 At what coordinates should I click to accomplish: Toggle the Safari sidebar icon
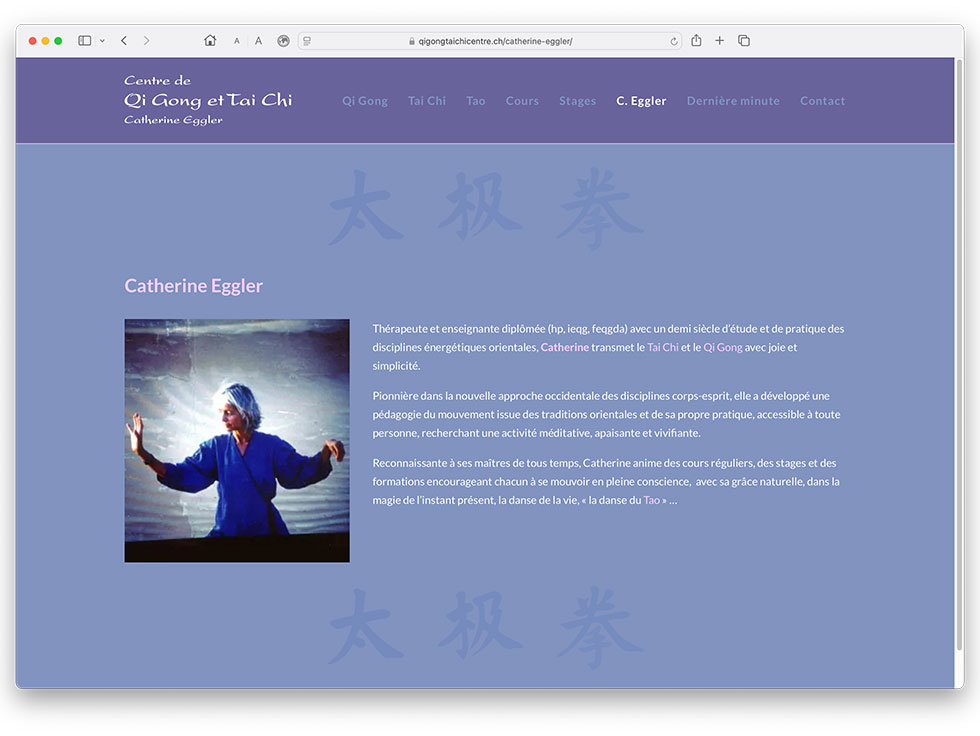click(x=84, y=41)
